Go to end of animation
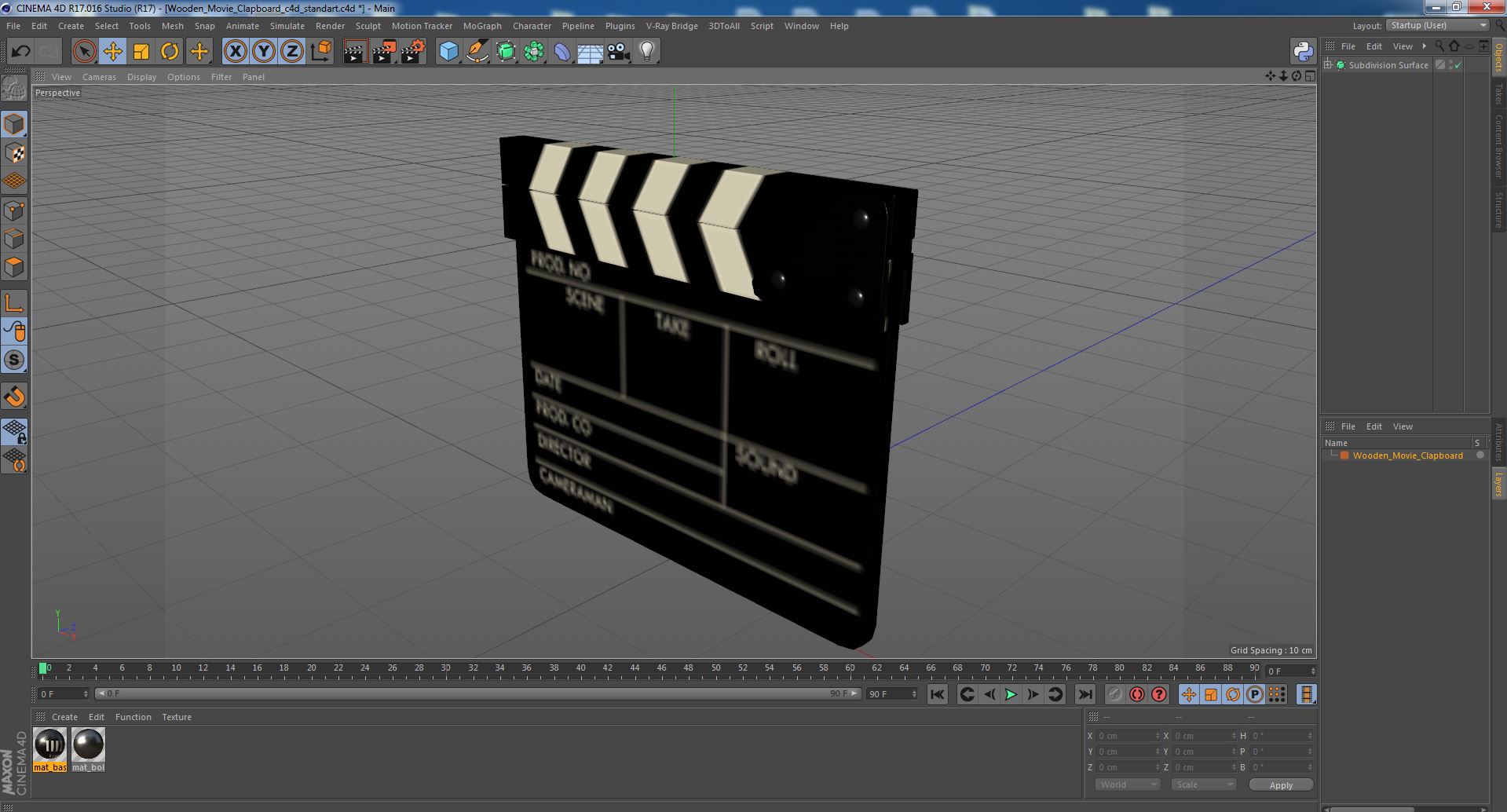Screen dimensions: 1507x812 pos(1085,694)
